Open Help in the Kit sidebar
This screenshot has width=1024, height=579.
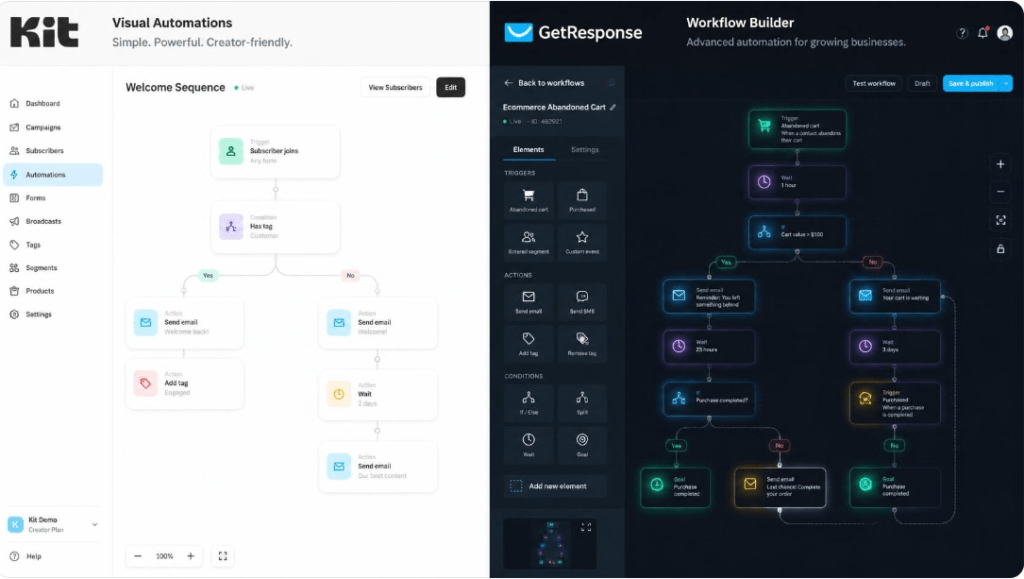[26, 556]
